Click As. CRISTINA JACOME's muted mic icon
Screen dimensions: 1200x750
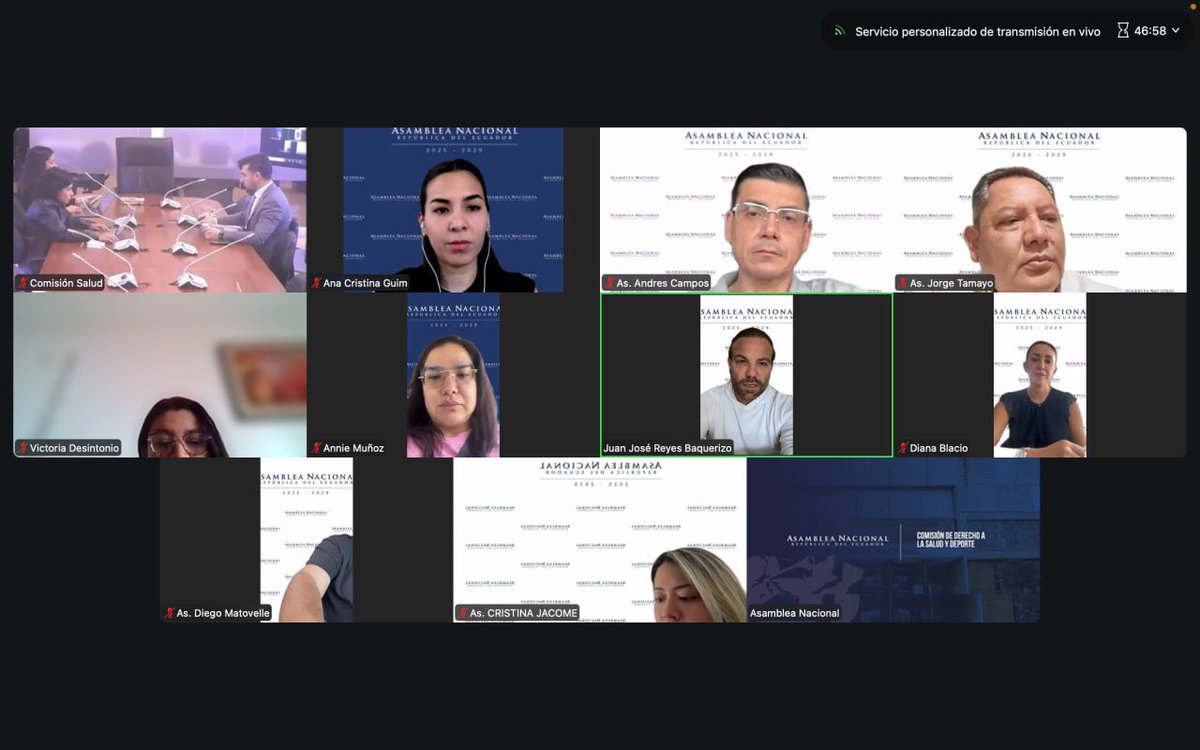(462, 613)
